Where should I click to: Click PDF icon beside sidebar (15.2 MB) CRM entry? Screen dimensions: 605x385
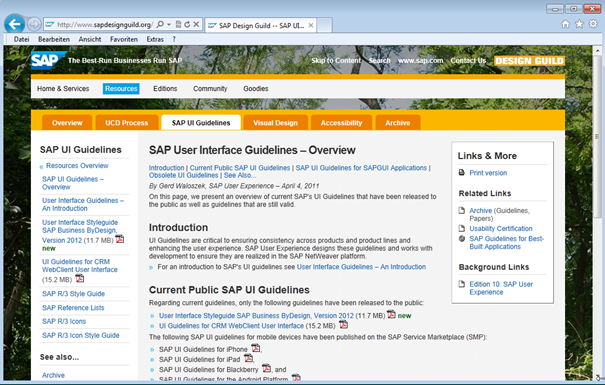[79, 278]
